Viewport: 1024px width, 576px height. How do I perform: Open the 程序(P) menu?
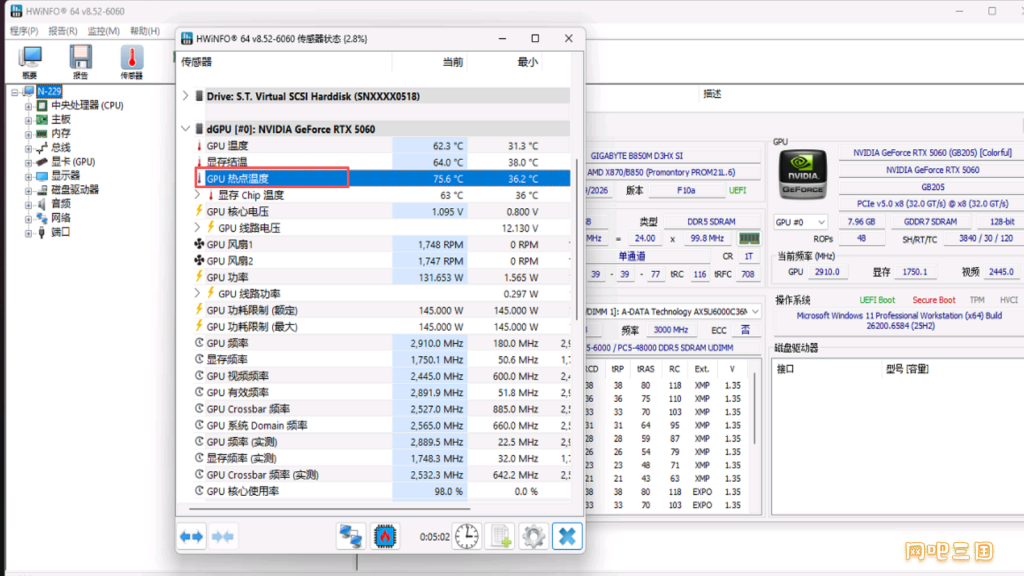coord(24,31)
